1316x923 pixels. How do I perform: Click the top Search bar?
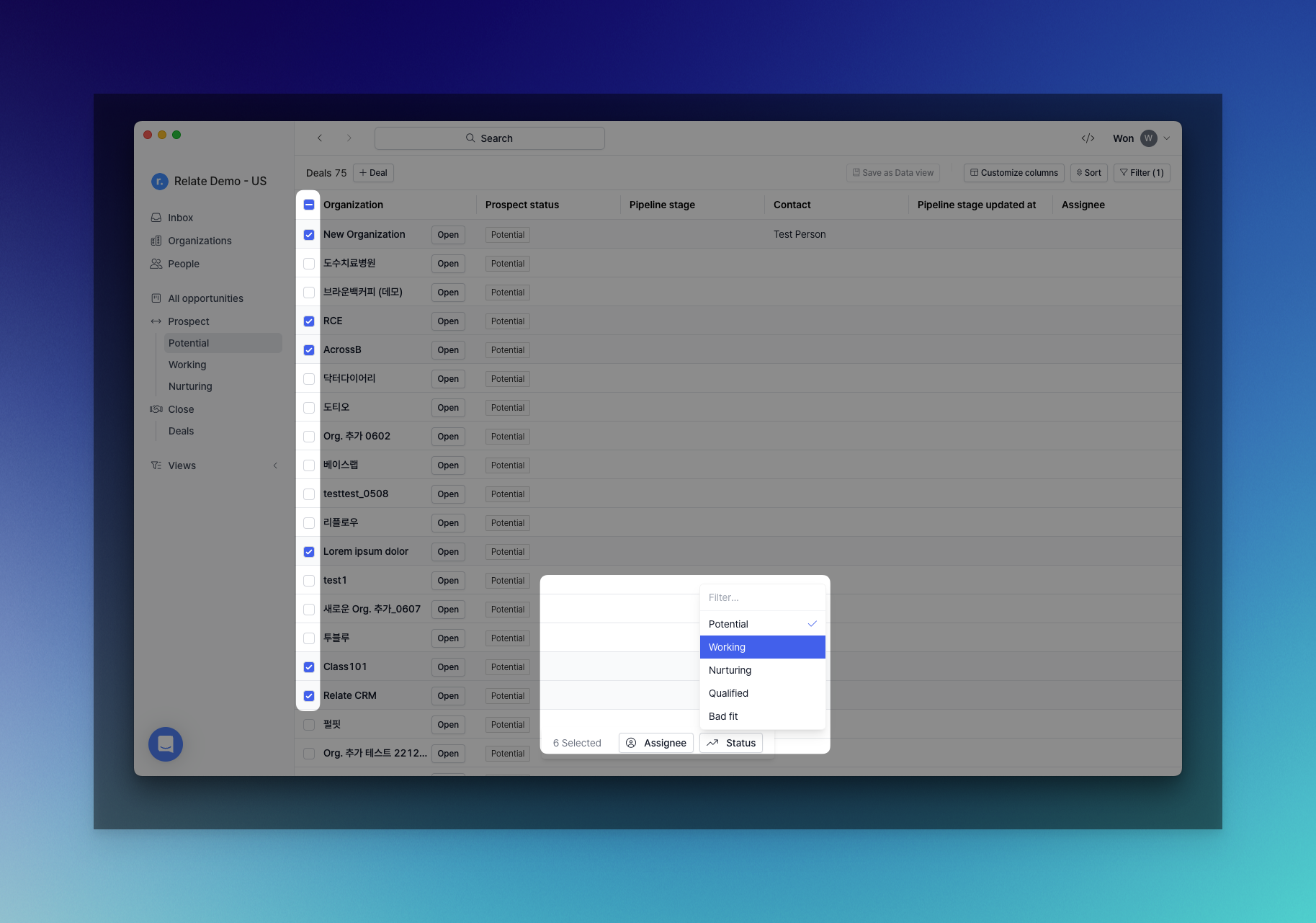click(490, 138)
